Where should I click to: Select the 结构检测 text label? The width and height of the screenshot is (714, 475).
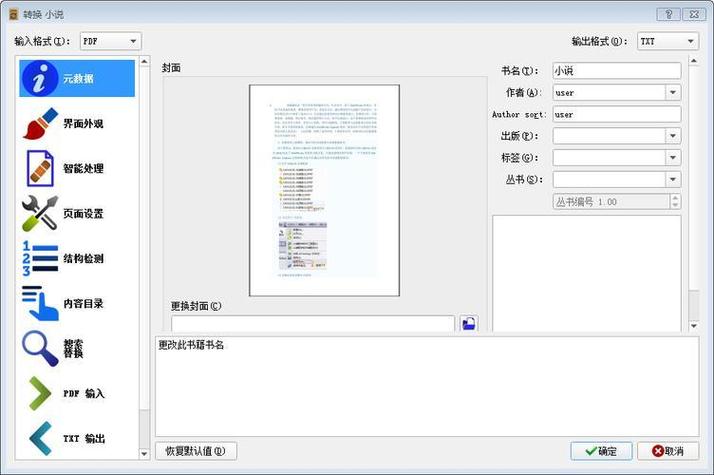coord(83,258)
